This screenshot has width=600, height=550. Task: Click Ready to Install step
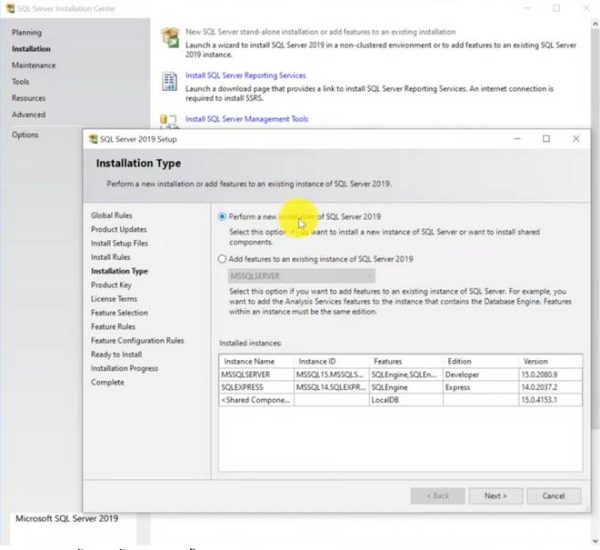coord(116,354)
